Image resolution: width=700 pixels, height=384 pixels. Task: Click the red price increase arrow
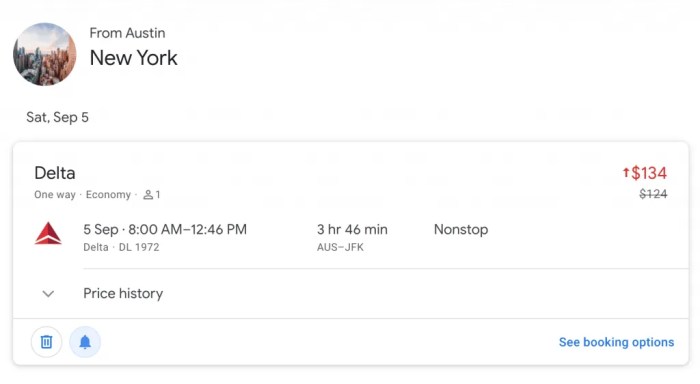click(x=626, y=172)
